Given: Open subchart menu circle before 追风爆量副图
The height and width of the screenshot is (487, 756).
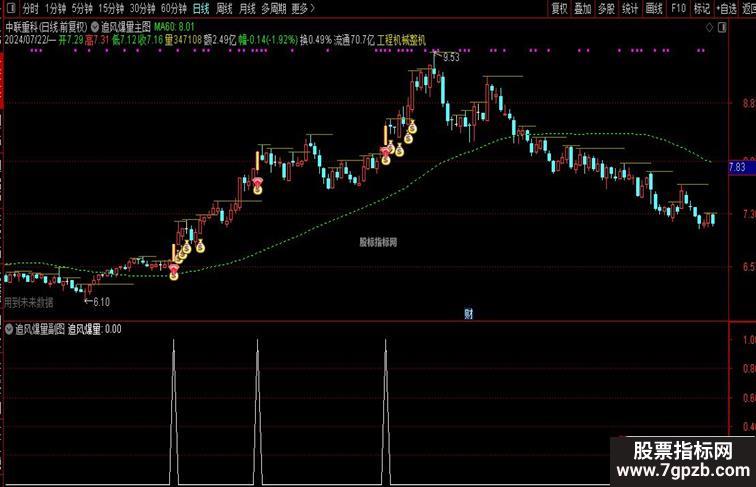Looking at the screenshot, I should (9, 329).
